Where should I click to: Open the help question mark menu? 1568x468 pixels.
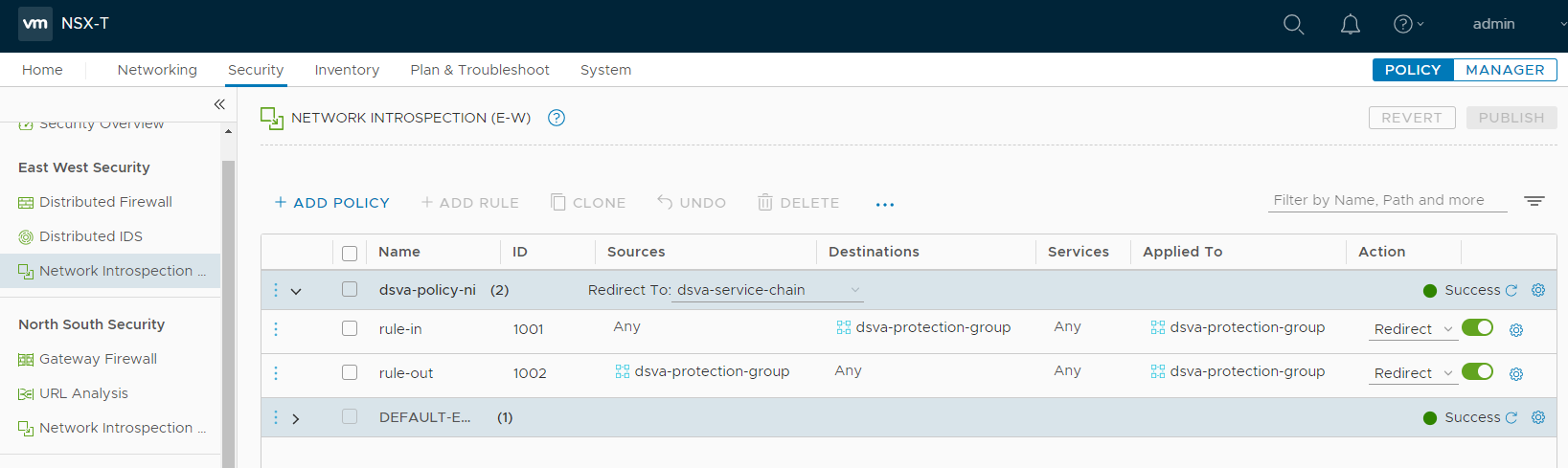(x=1406, y=25)
